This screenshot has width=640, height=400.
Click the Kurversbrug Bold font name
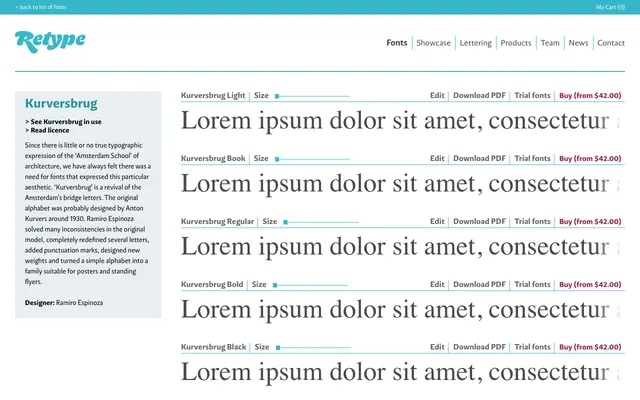212,284
